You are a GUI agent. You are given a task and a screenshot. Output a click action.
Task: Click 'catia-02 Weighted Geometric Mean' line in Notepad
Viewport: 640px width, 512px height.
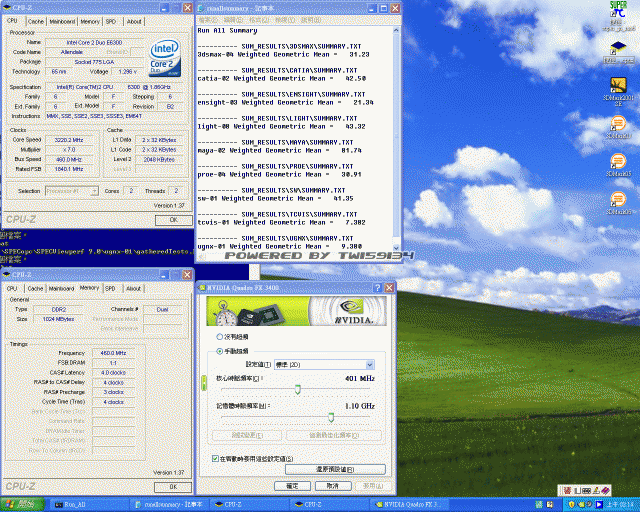(x=282, y=78)
